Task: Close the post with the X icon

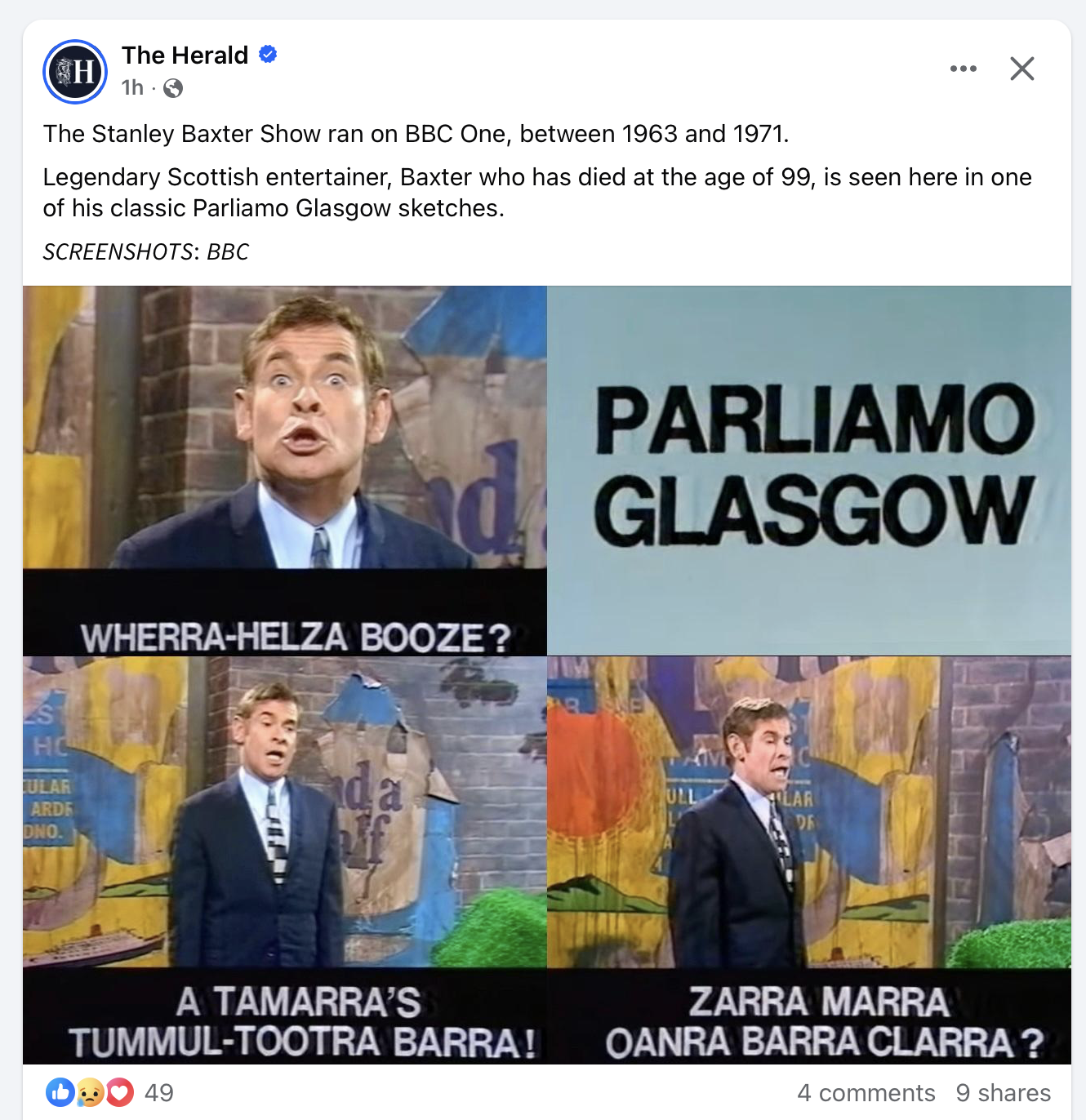Action: 1022,69
